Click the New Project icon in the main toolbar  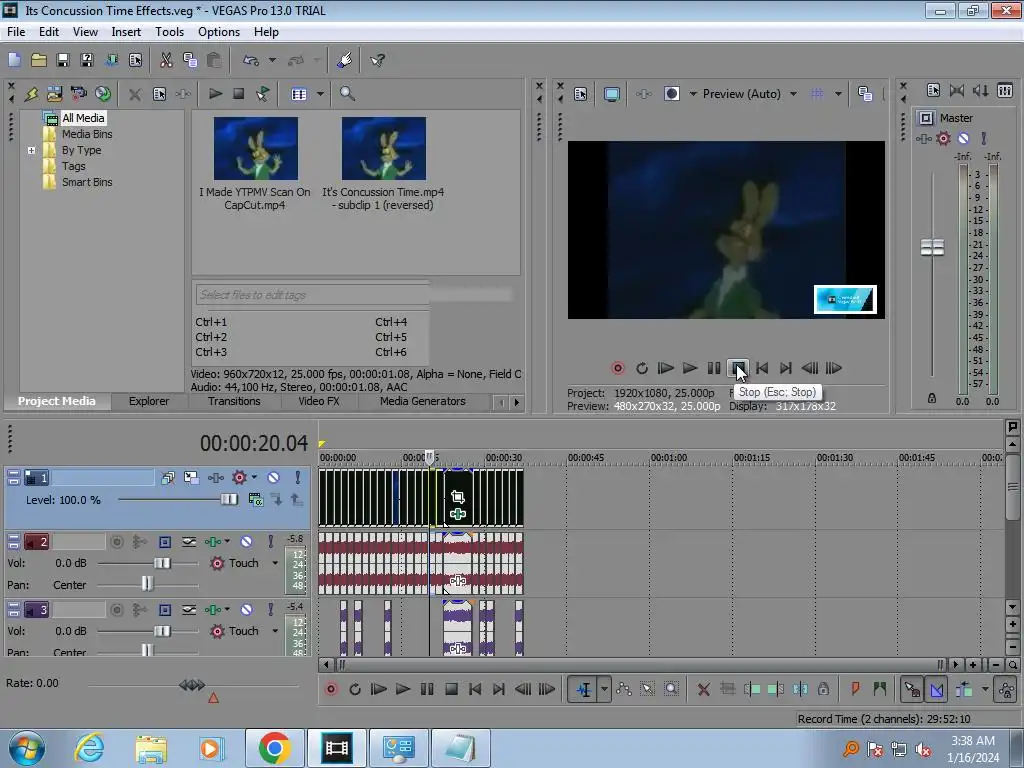click(14, 60)
